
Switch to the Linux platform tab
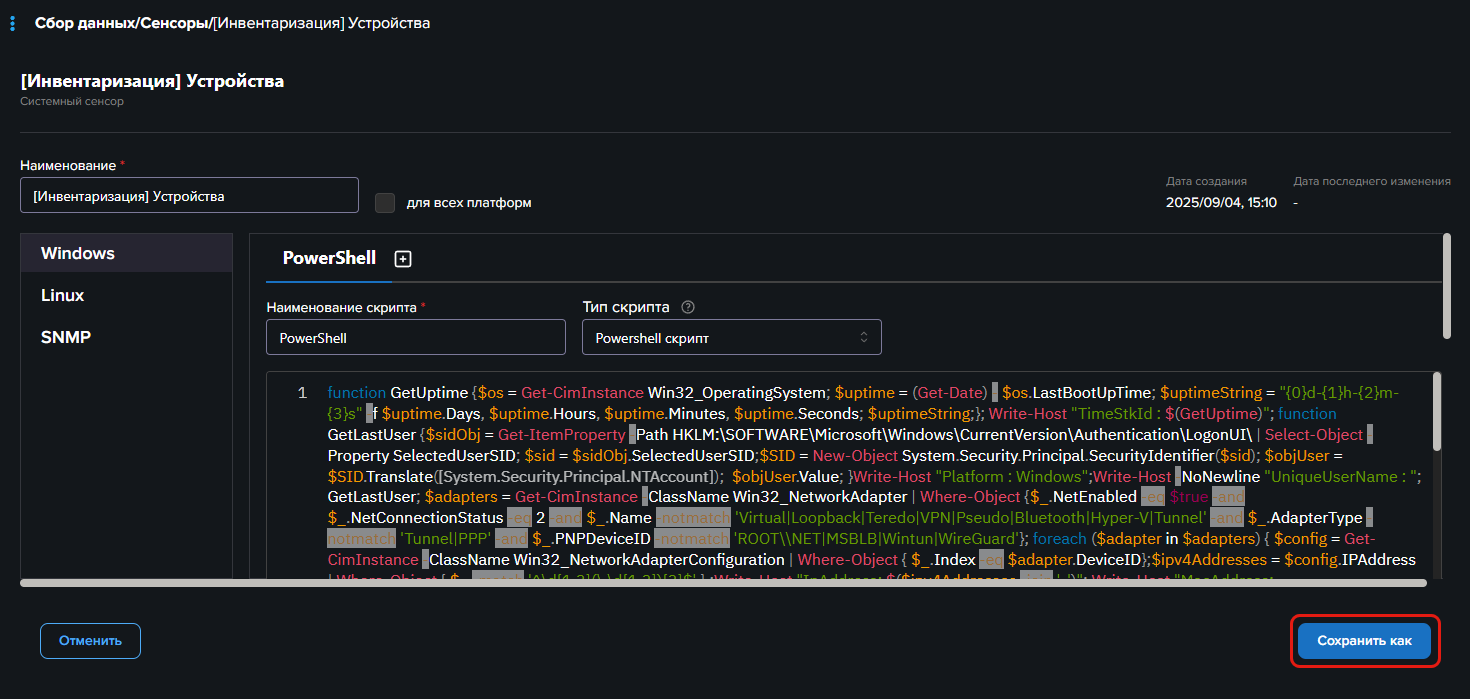click(x=62, y=296)
